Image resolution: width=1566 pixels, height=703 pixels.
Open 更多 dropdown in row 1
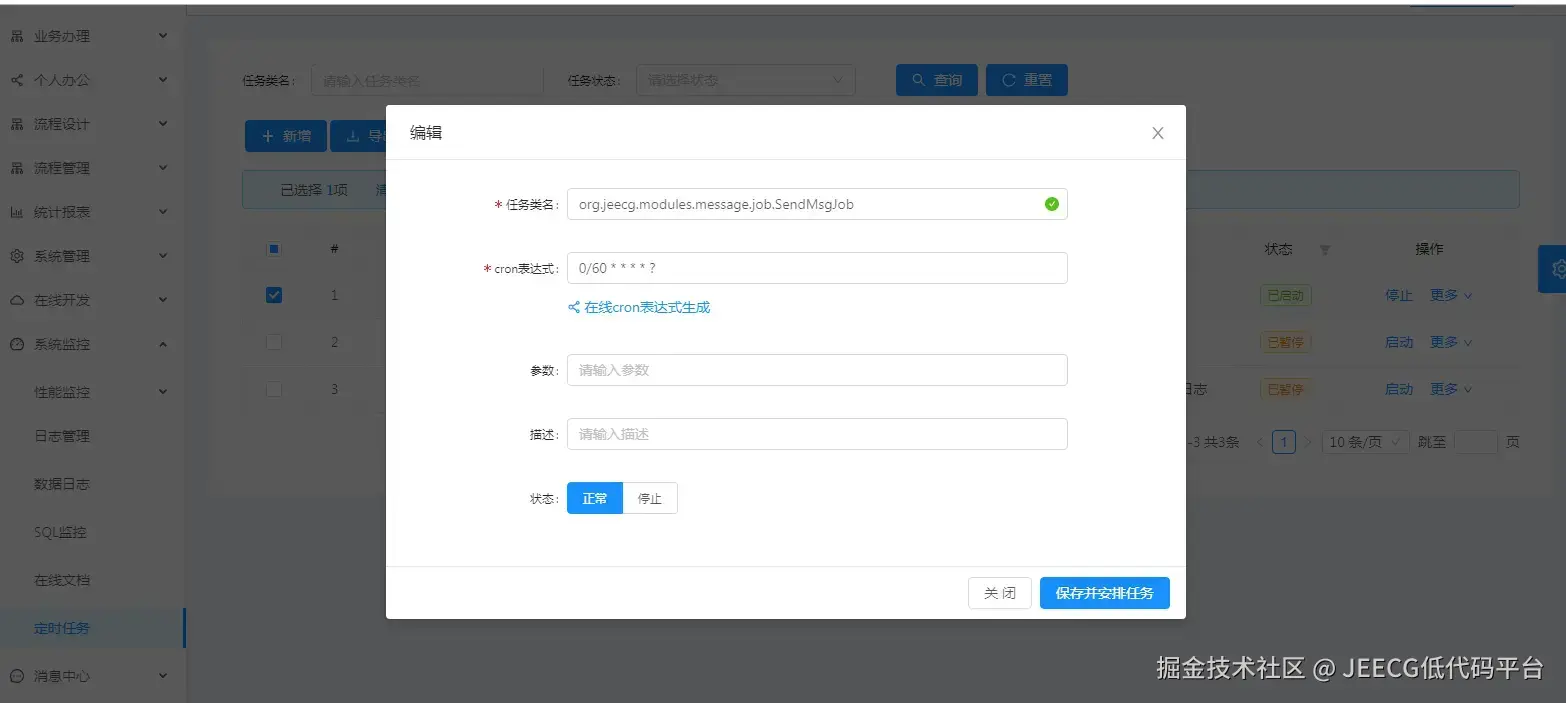pos(1451,295)
